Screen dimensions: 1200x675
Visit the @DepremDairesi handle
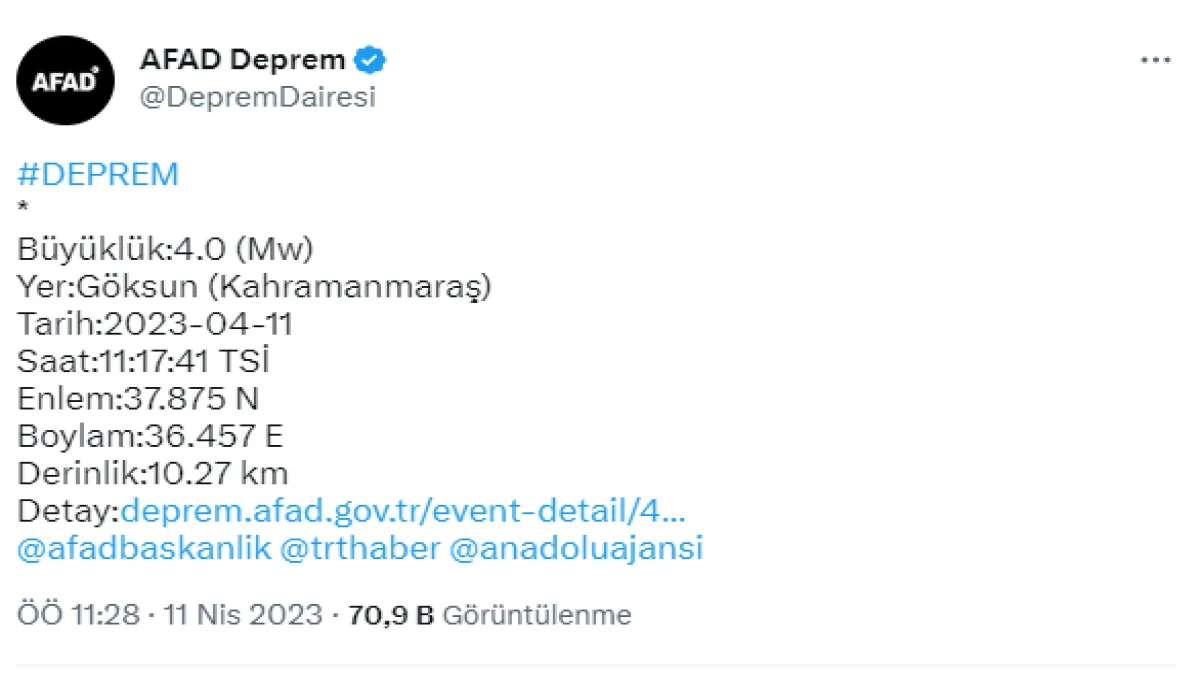pos(258,97)
